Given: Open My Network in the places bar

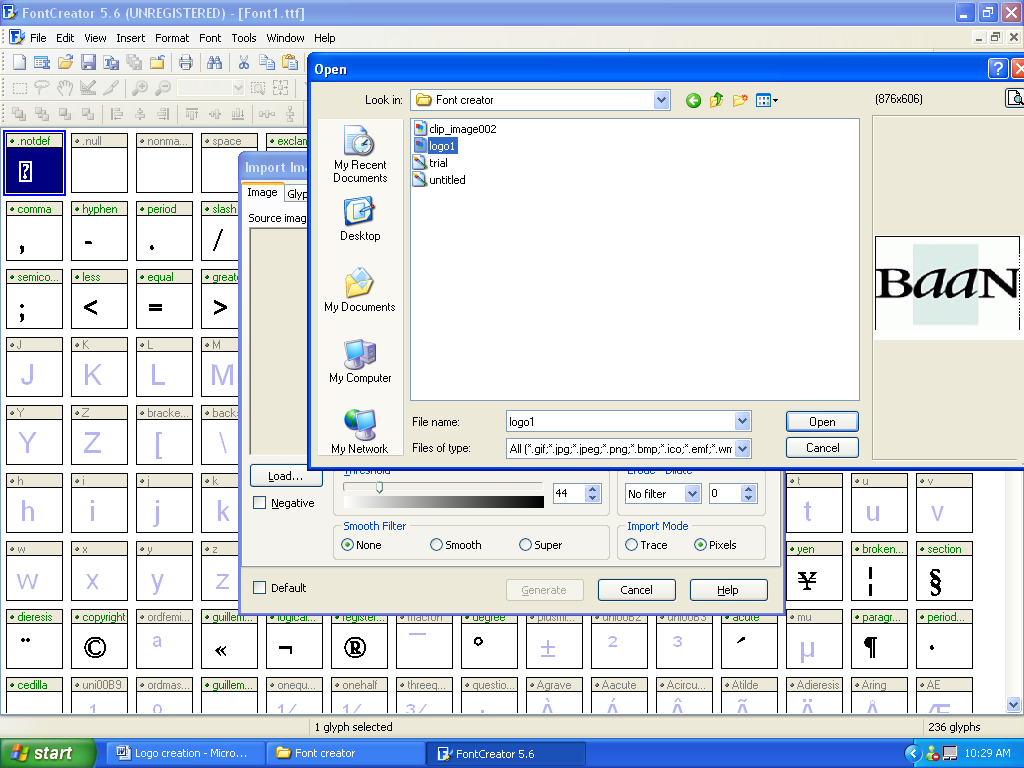Looking at the screenshot, I should tap(360, 431).
